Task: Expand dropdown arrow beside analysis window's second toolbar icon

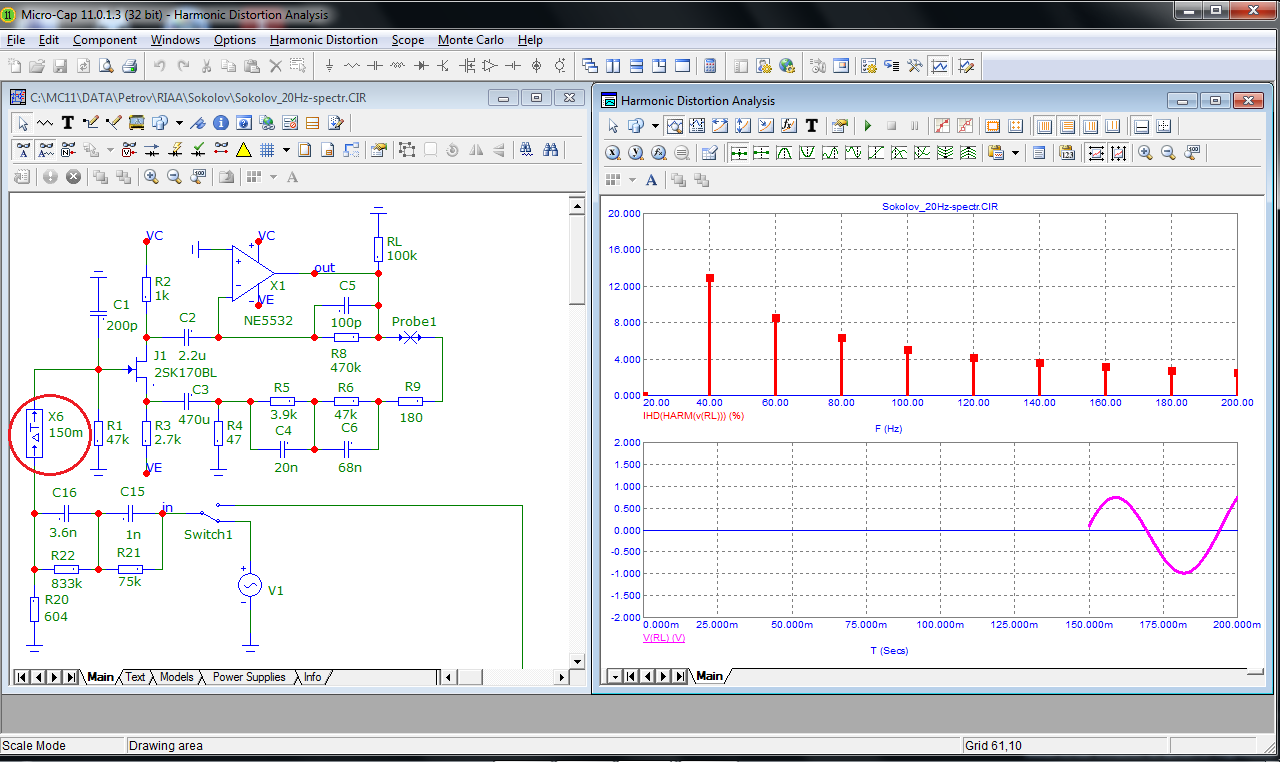Action: tap(655, 126)
